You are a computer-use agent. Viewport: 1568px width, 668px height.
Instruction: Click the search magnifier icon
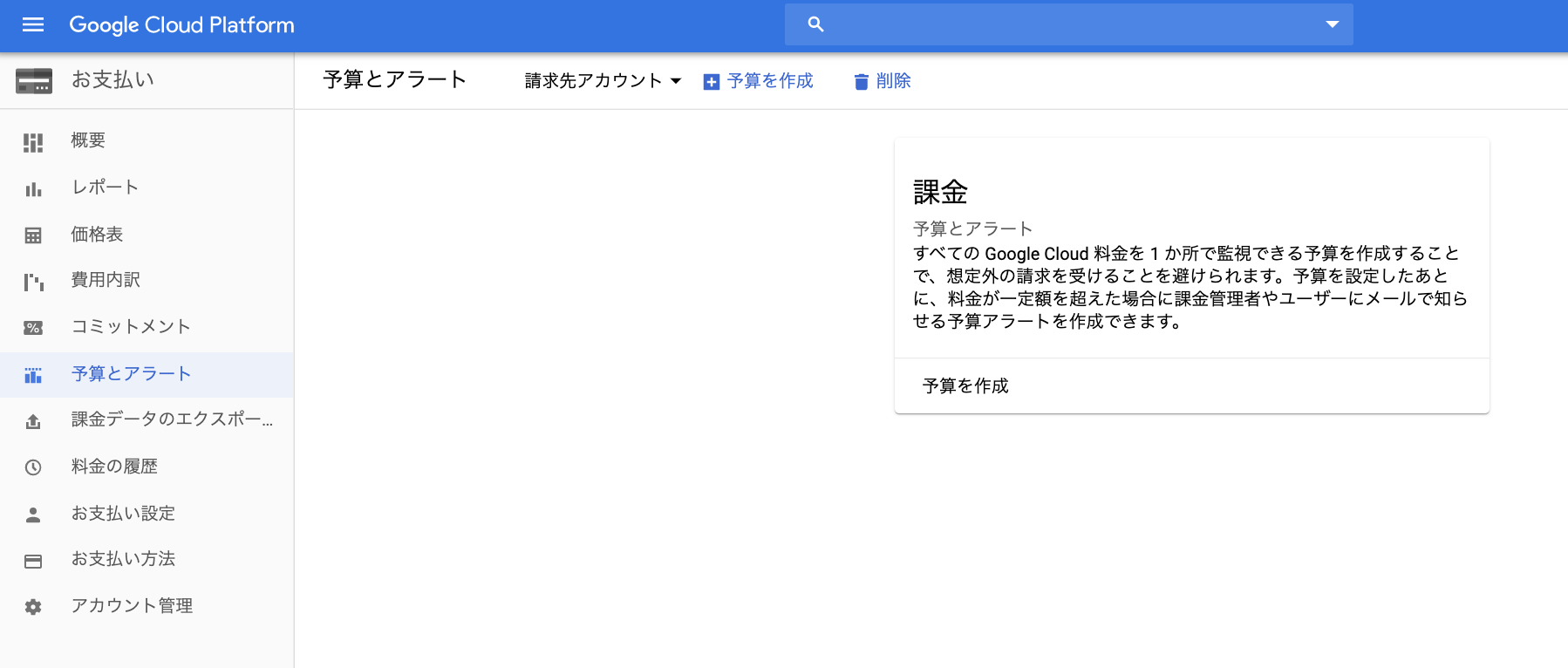tap(815, 24)
